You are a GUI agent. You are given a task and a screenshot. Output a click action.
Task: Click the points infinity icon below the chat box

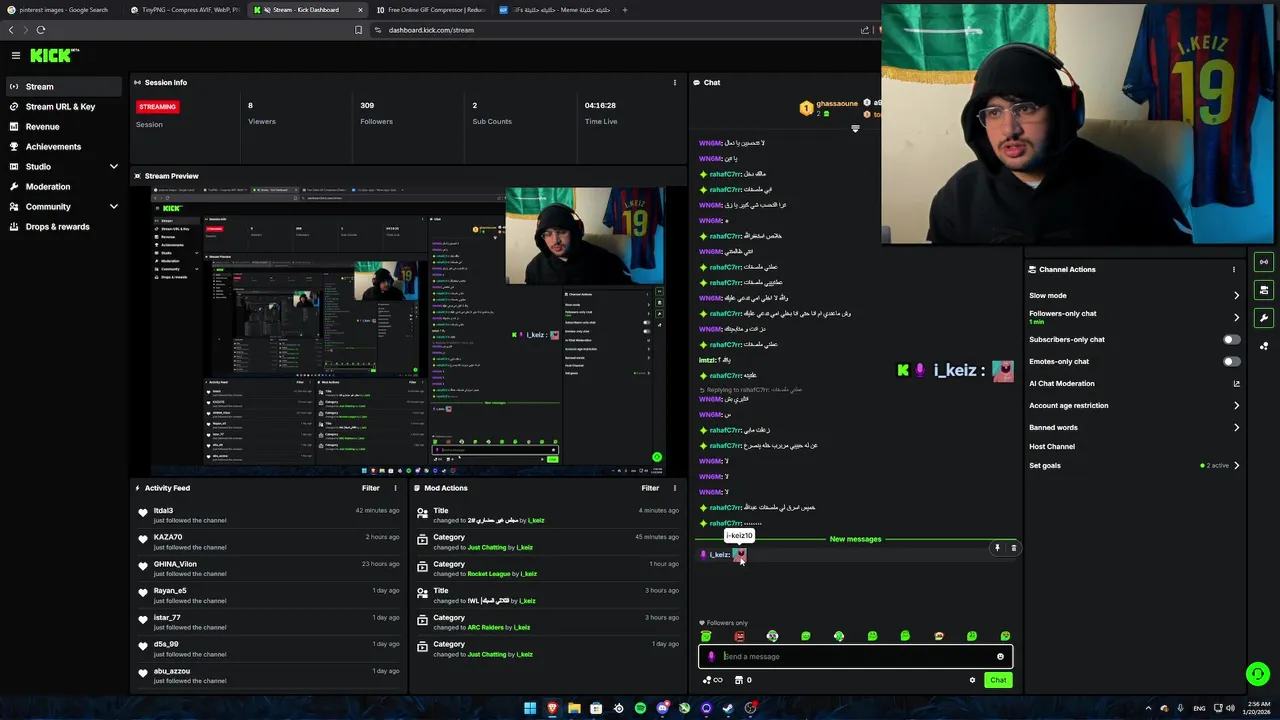point(712,680)
